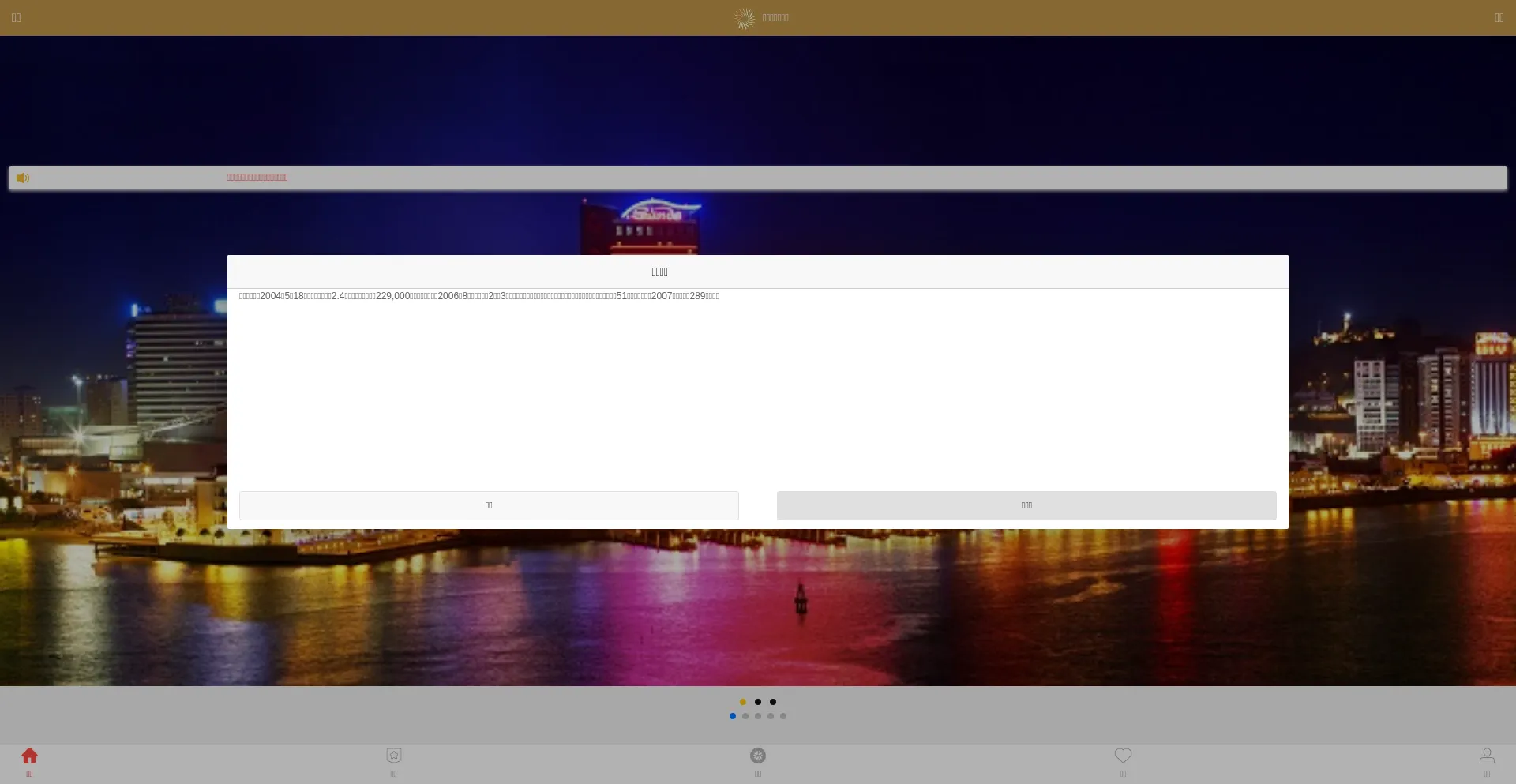Viewport: 1516px width, 784px height.
Task: Select the blue pagination dot
Action: click(733, 716)
